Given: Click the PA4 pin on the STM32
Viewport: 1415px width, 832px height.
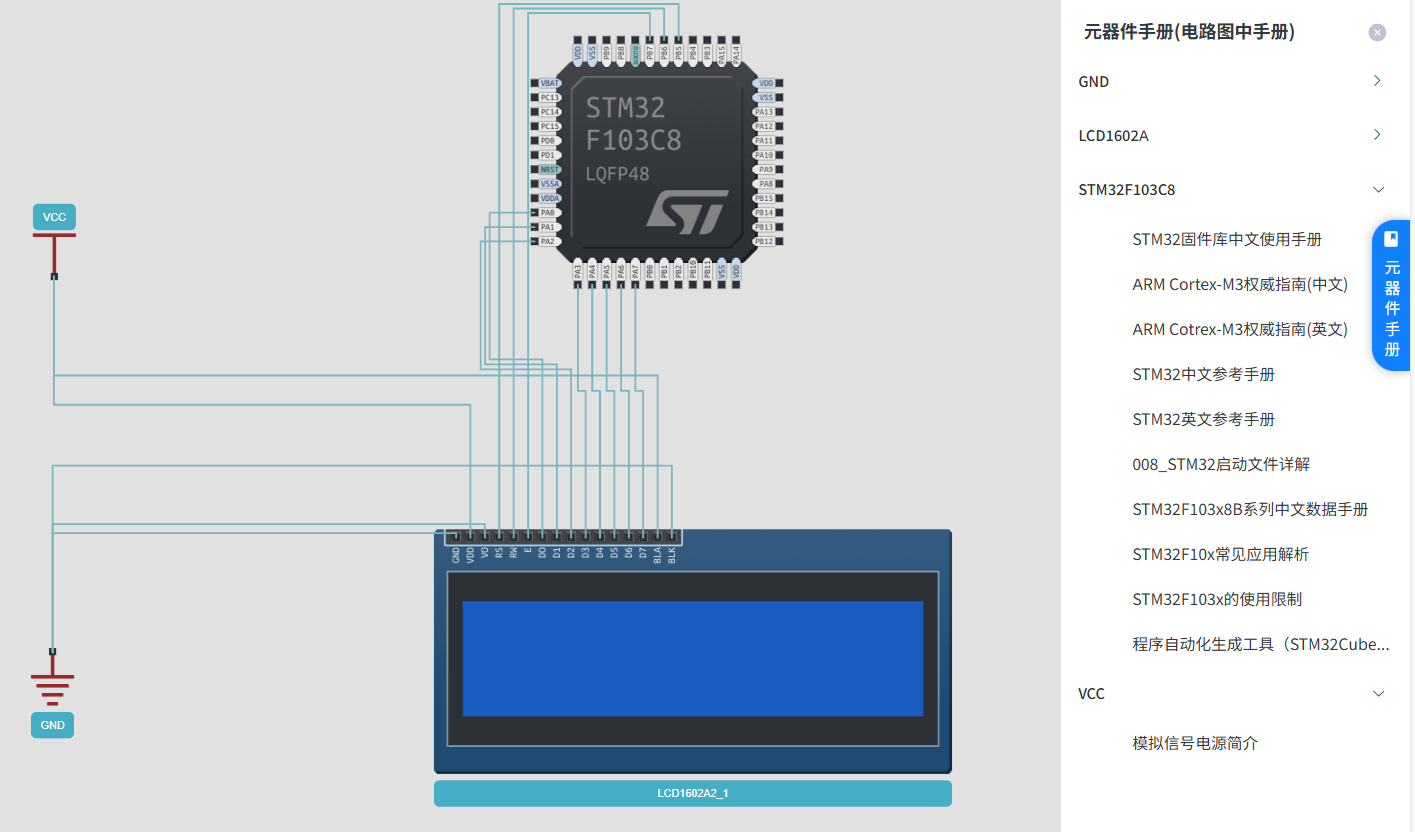Looking at the screenshot, I should click(x=592, y=273).
